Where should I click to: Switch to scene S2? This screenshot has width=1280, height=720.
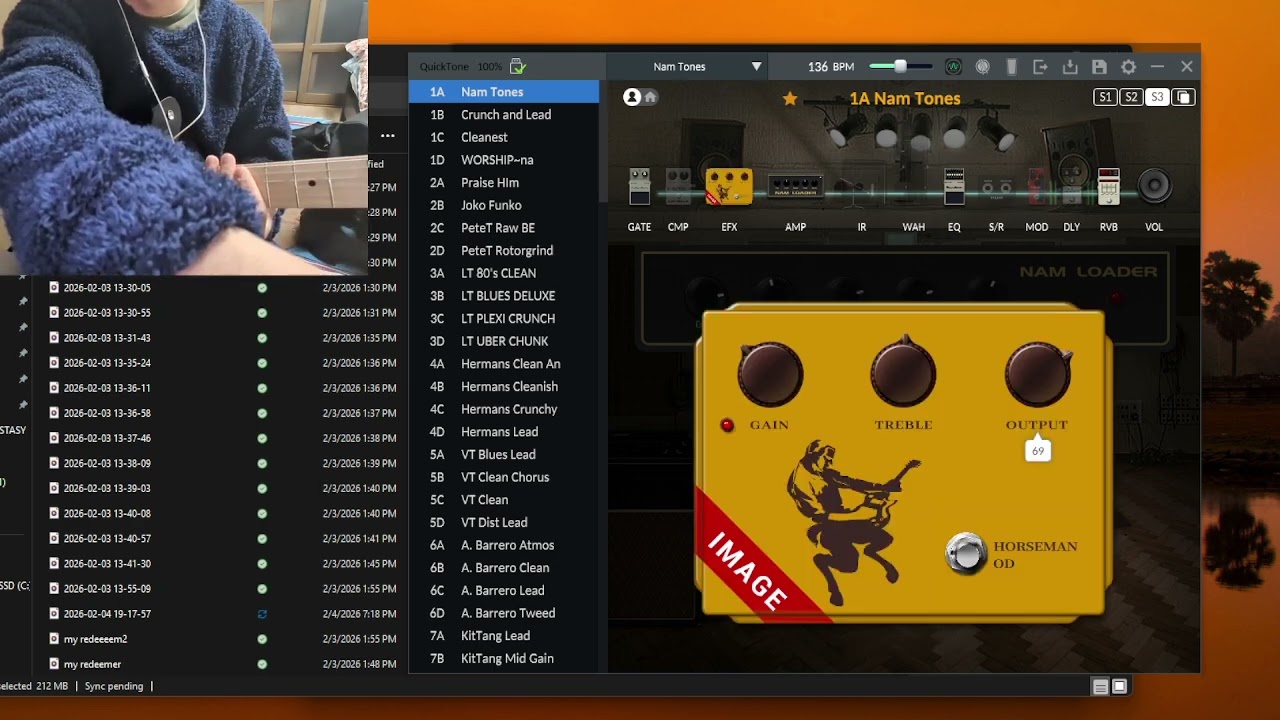coord(1131,97)
